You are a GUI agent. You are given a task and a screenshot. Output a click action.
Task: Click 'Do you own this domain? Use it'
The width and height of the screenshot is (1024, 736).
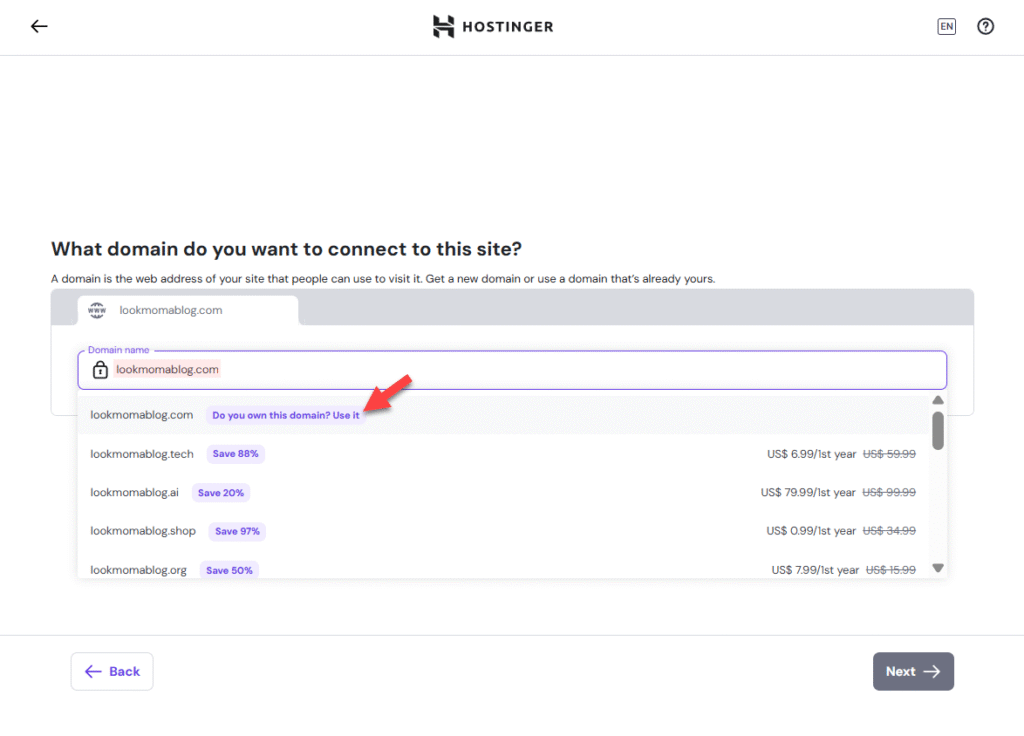[285, 415]
